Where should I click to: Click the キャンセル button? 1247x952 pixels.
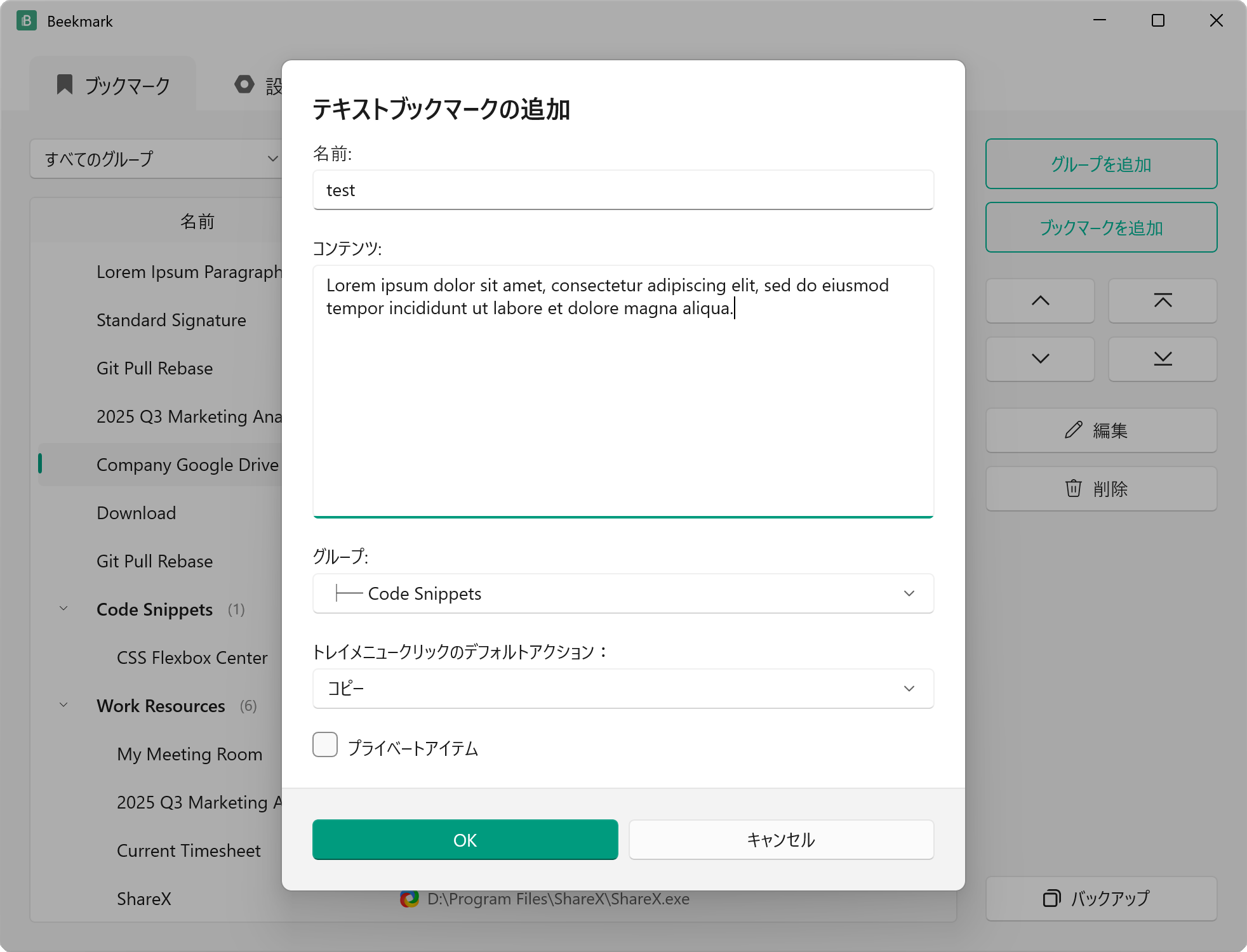click(x=781, y=840)
